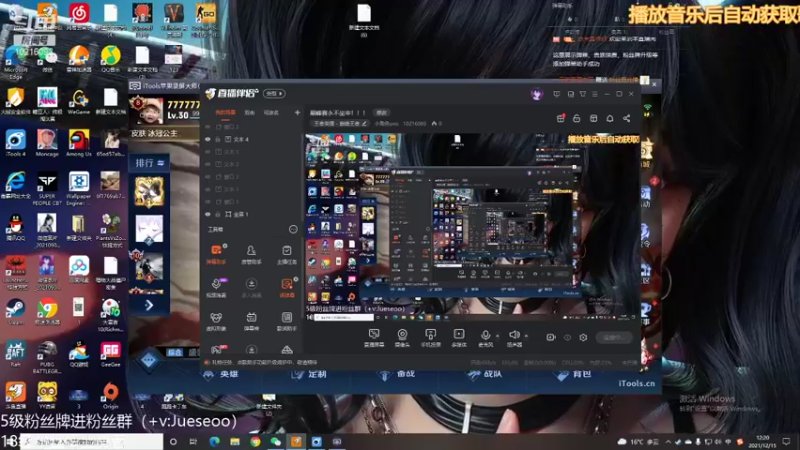800x450 pixels.
Task: Open the user avatar in the title bar
Action: [x=536, y=94]
